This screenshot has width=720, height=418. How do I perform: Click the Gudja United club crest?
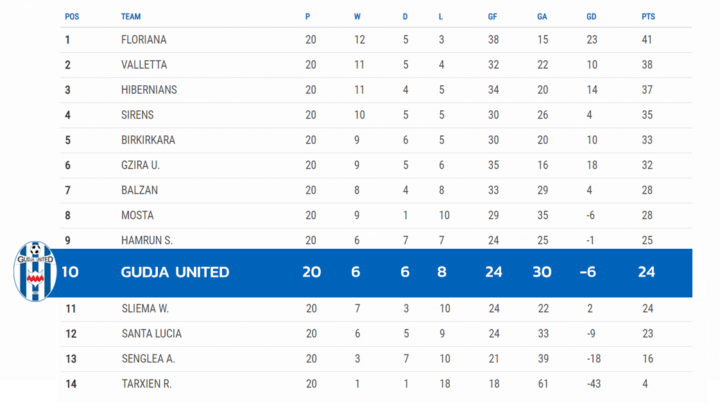[35, 271]
